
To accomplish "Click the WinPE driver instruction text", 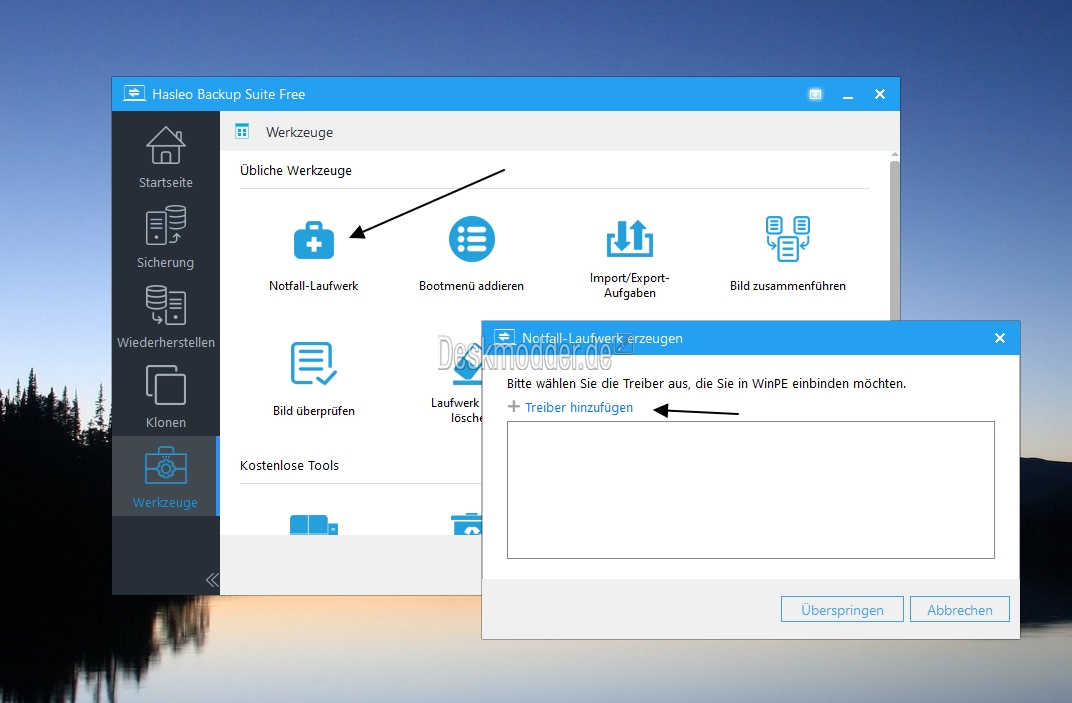I will 706,384.
